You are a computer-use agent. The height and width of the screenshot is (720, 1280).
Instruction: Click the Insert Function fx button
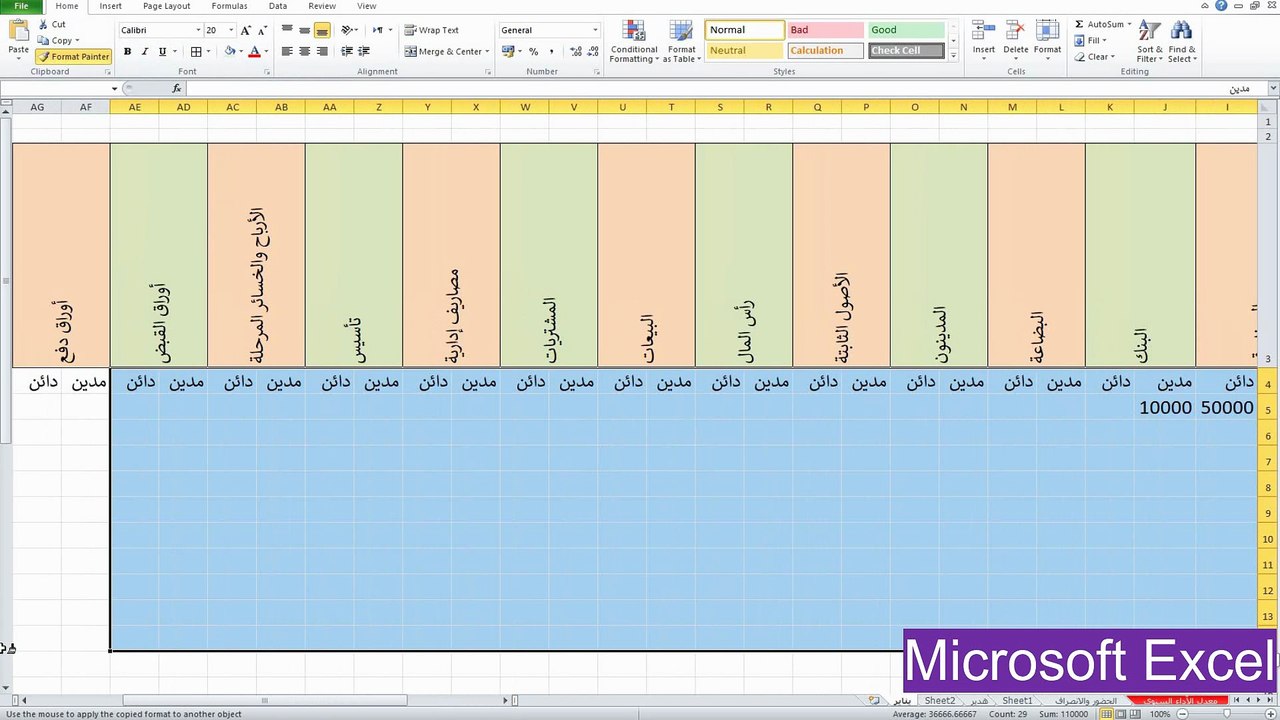pos(177,89)
